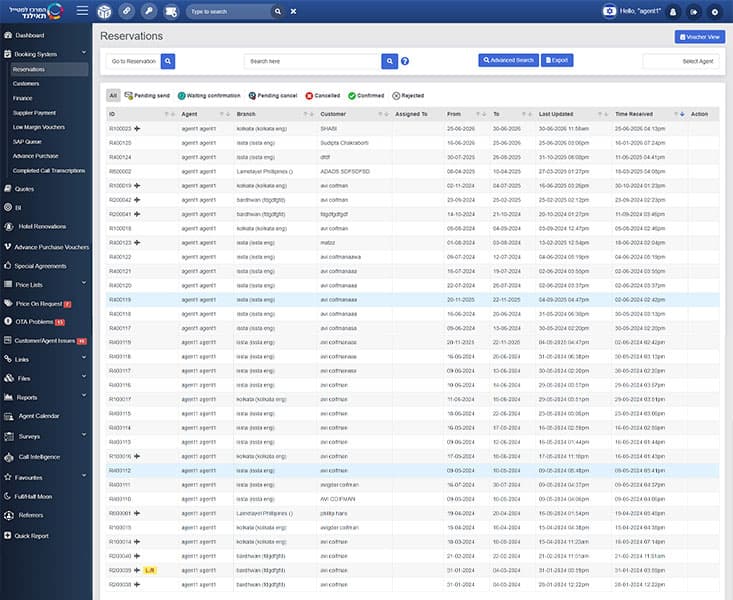
Task: Run the top bar search magnifier
Action: coord(278,11)
